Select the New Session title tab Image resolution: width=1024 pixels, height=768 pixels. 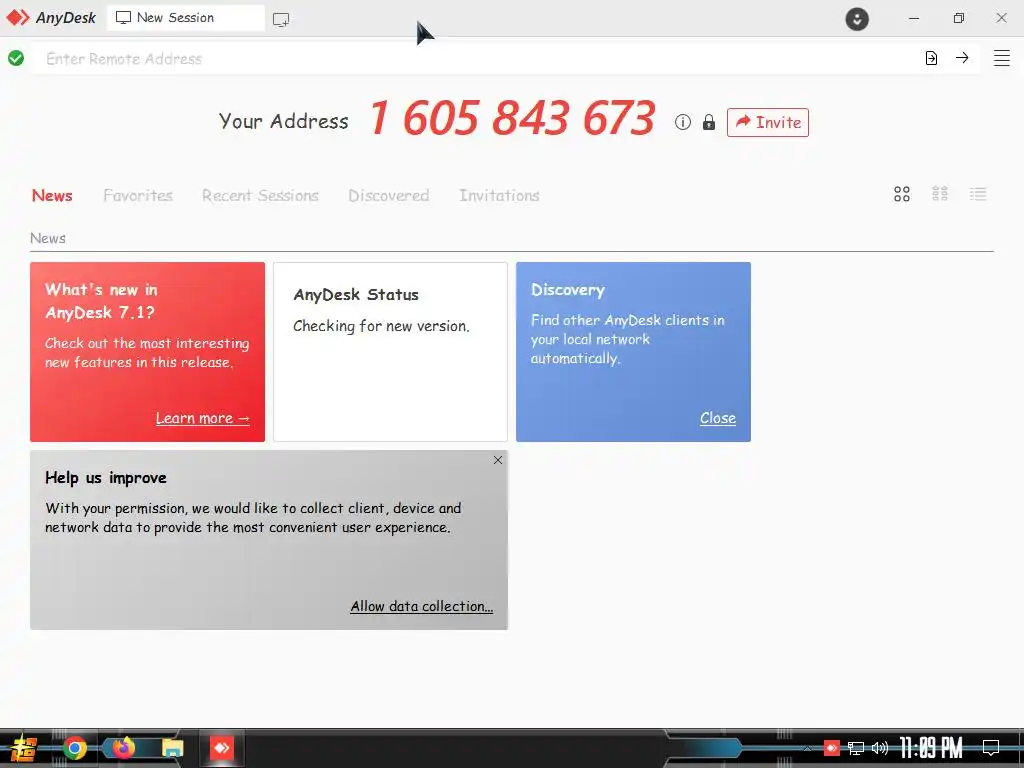(185, 18)
